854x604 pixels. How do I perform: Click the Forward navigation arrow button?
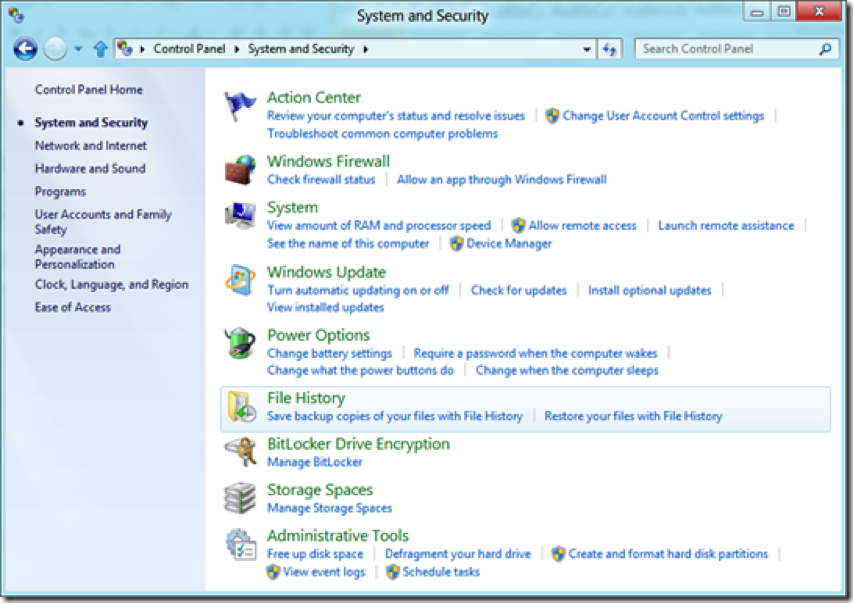pos(55,49)
